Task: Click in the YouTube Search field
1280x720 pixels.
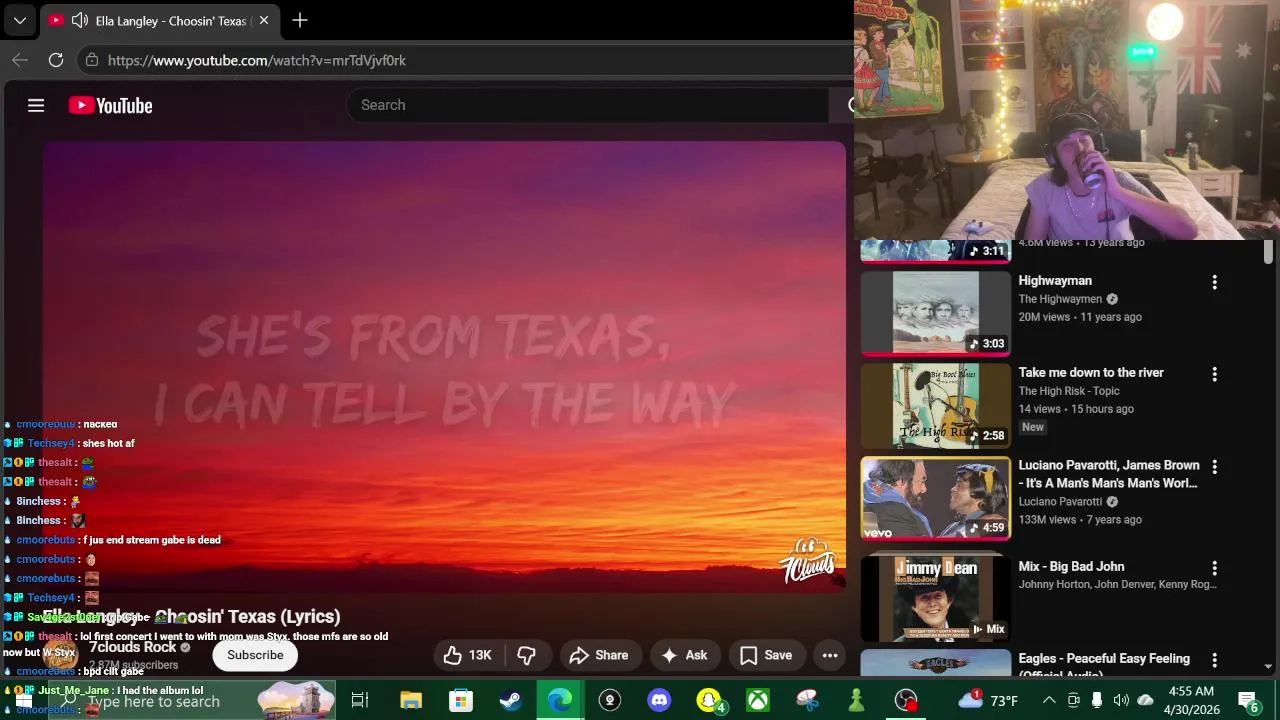Action: pyautogui.click(x=590, y=105)
